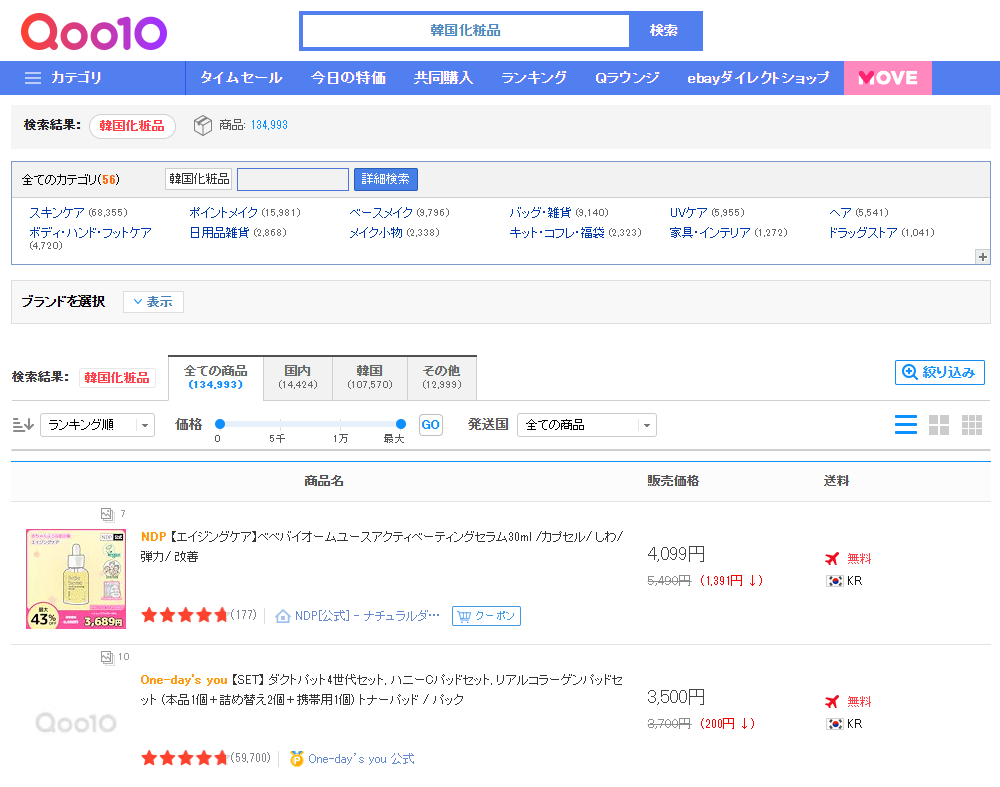Switch to list view layout
Screen dimensions: 1000x787
(905, 425)
